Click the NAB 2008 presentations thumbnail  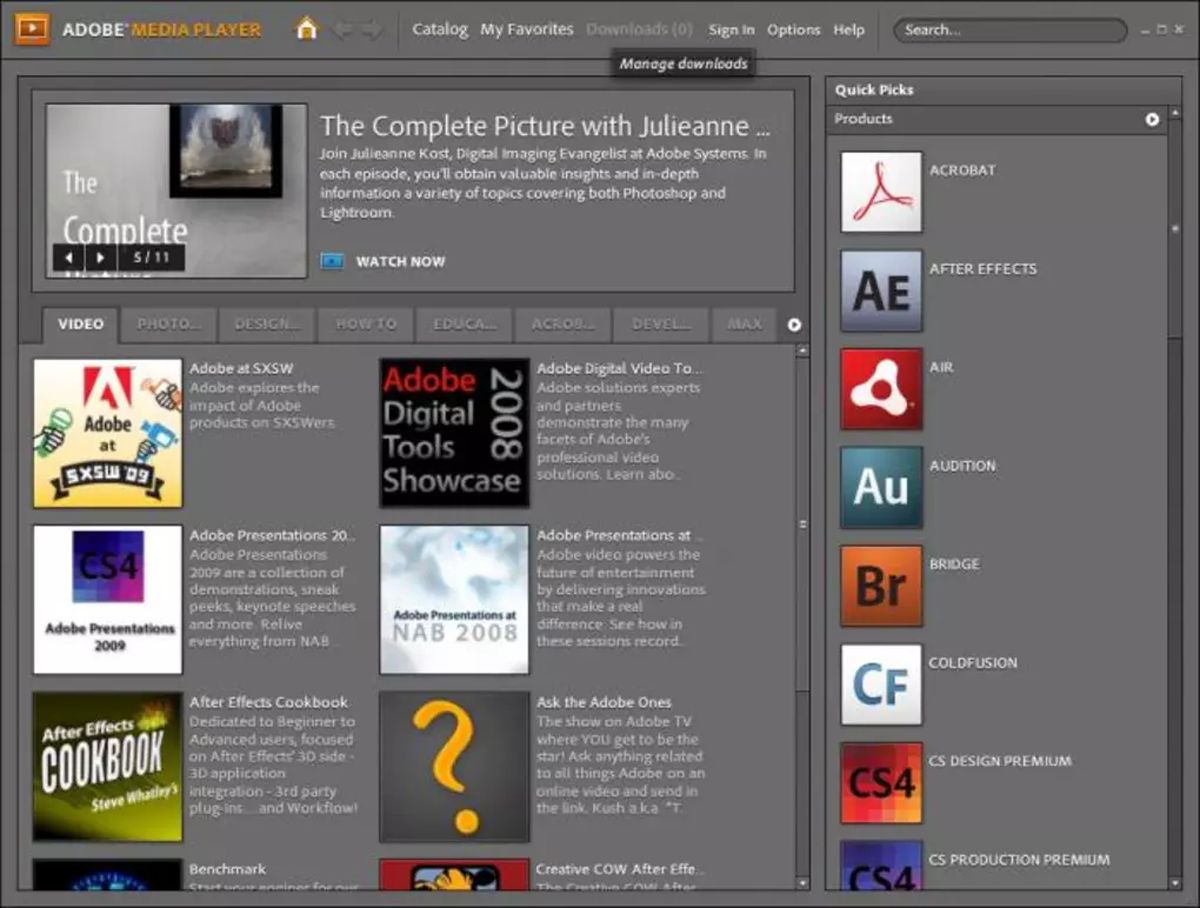coord(455,600)
